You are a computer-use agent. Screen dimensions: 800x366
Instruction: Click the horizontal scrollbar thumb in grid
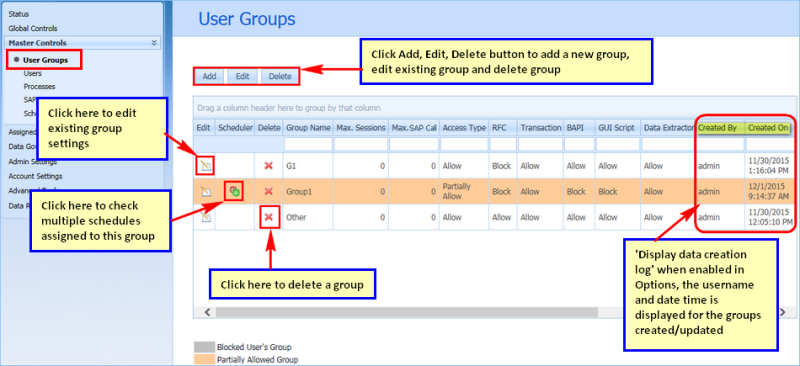point(406,311)
